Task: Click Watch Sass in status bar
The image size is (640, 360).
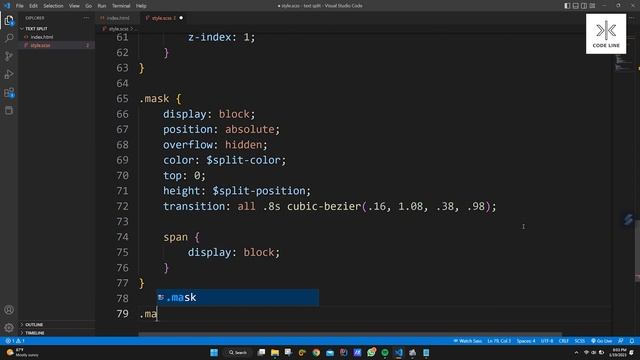Action: point(467,341)
